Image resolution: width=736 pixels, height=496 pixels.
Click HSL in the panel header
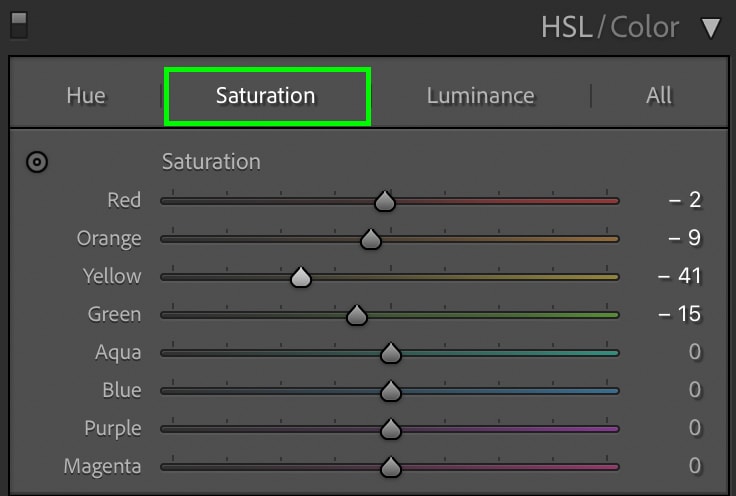click(567, 27)
